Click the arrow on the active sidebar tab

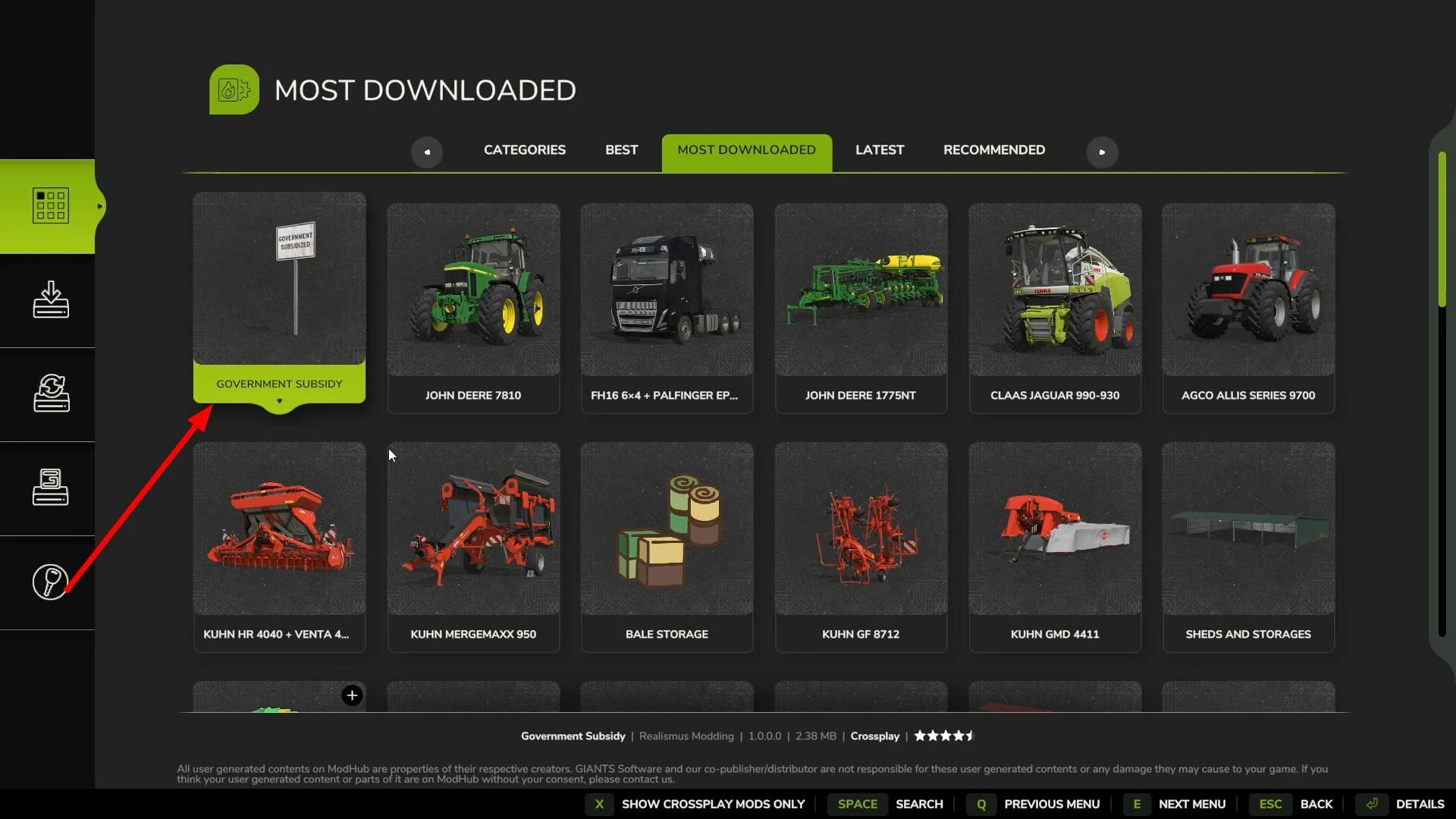point(99,206)
